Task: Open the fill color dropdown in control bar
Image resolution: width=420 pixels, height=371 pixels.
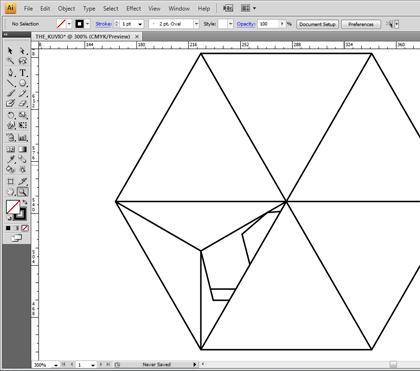Action: 69,24
